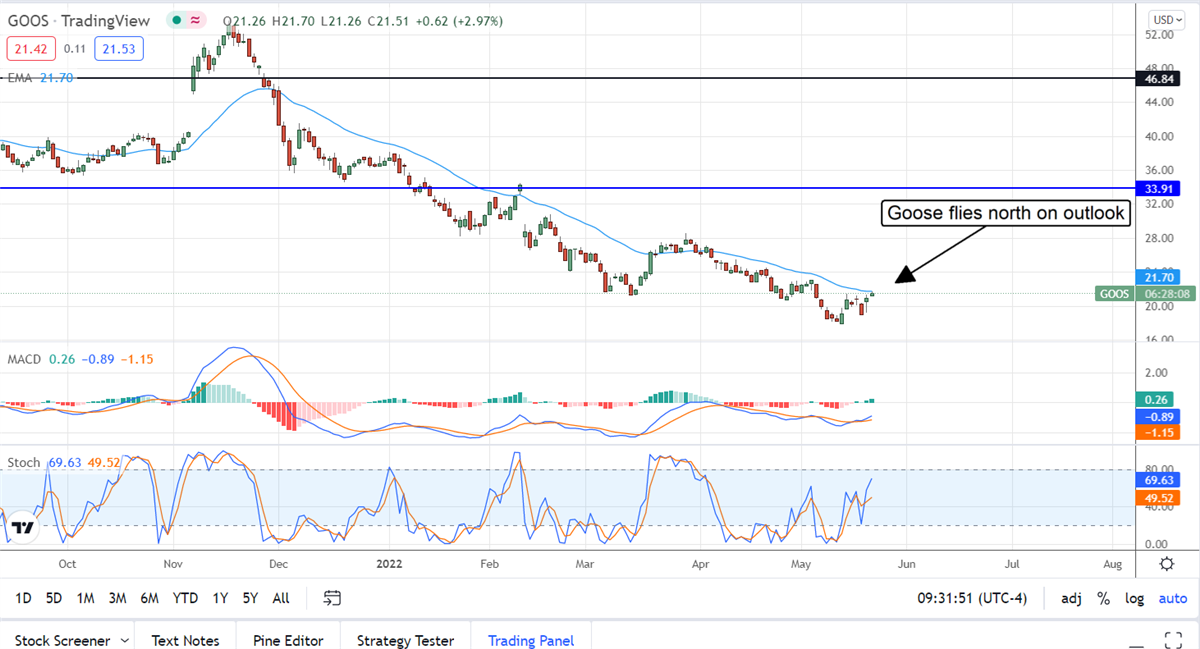The width and height of the screenshot is (1200, 649).
Task: Open chart settings gear icon
Action: 1166,564
